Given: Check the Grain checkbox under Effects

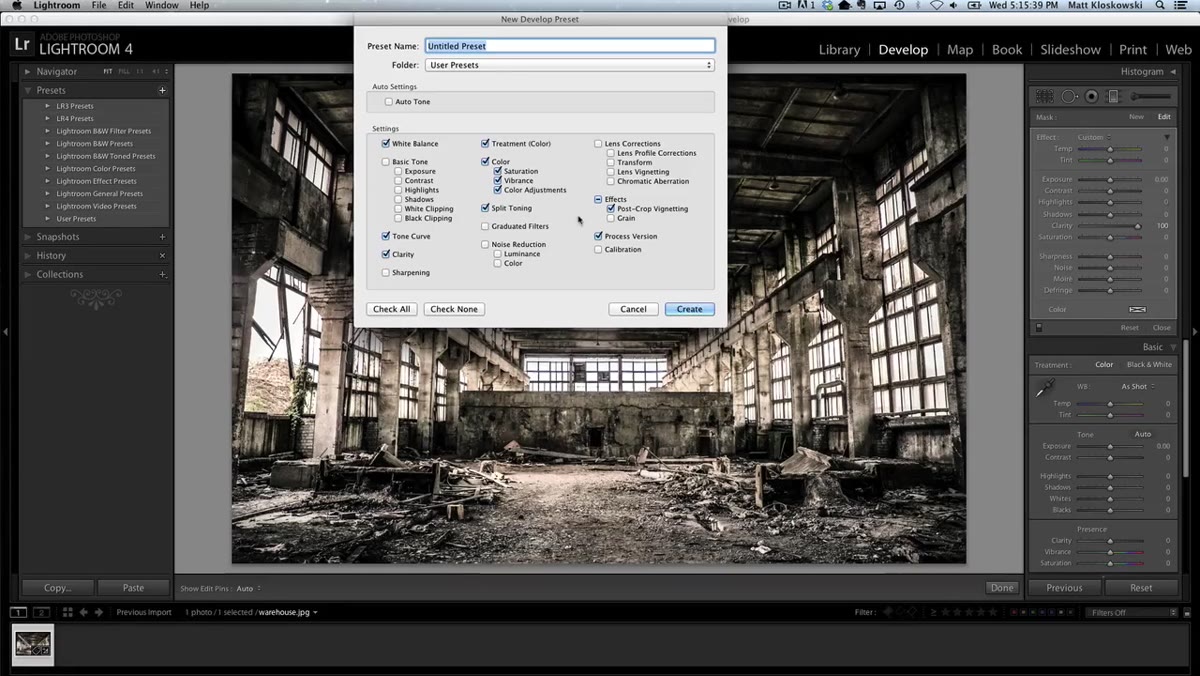Looking at the screenshot, I should pyautogui.click(x=611, y=218).
